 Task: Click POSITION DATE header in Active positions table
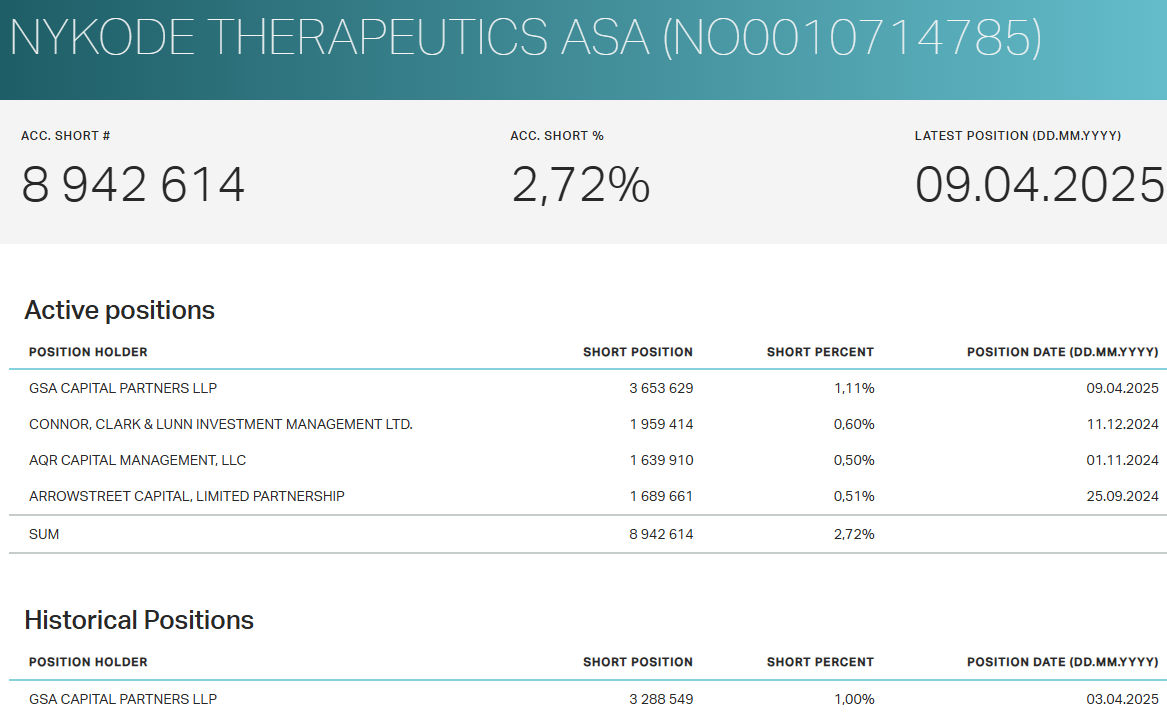click(1063, 352)
